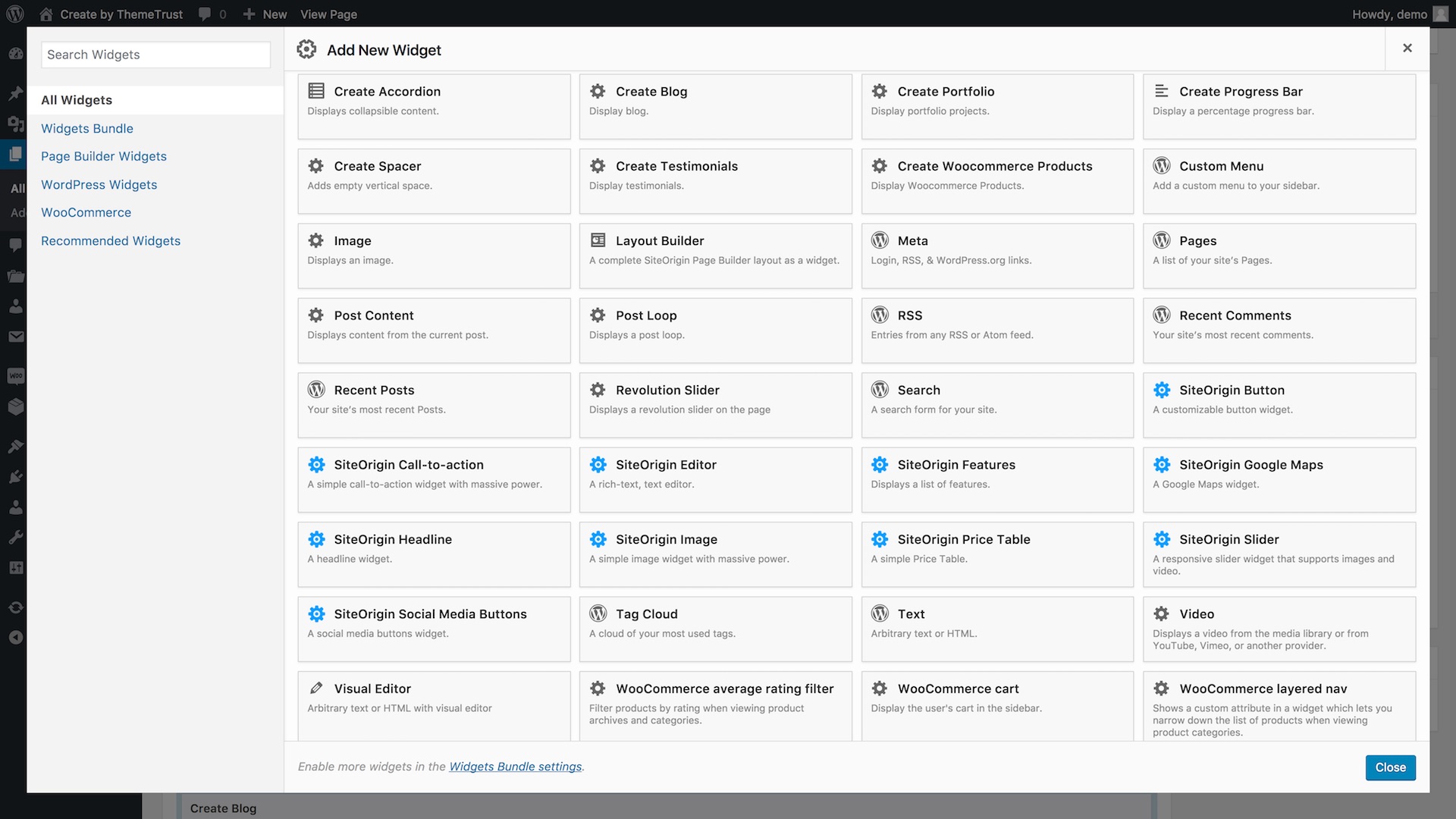1456x819 pixels.
Task: Add the WooCommerce layered nav widget
Action: [x=1279, y=706]
